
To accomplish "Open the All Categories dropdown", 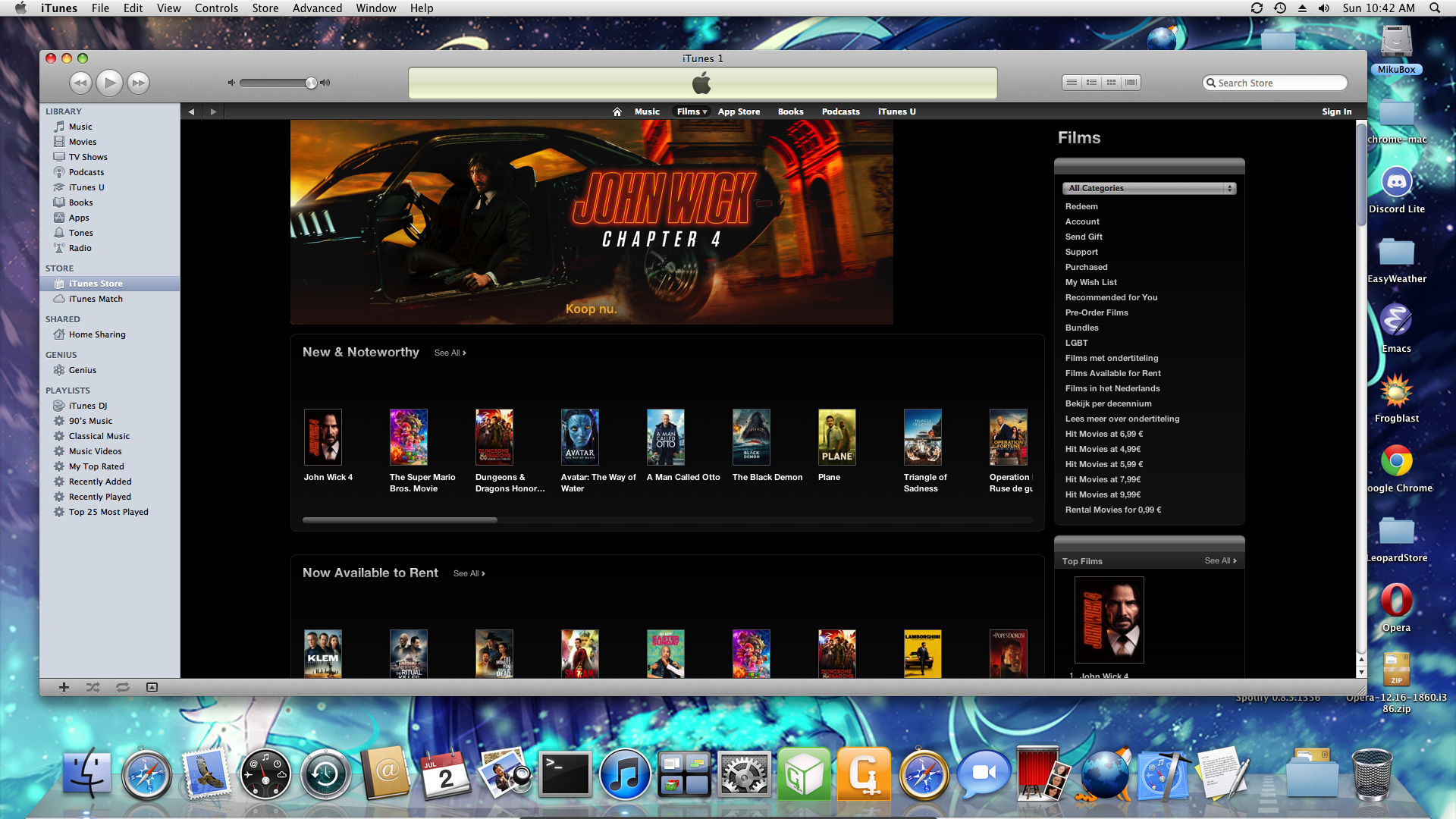I will point(1148,188).
